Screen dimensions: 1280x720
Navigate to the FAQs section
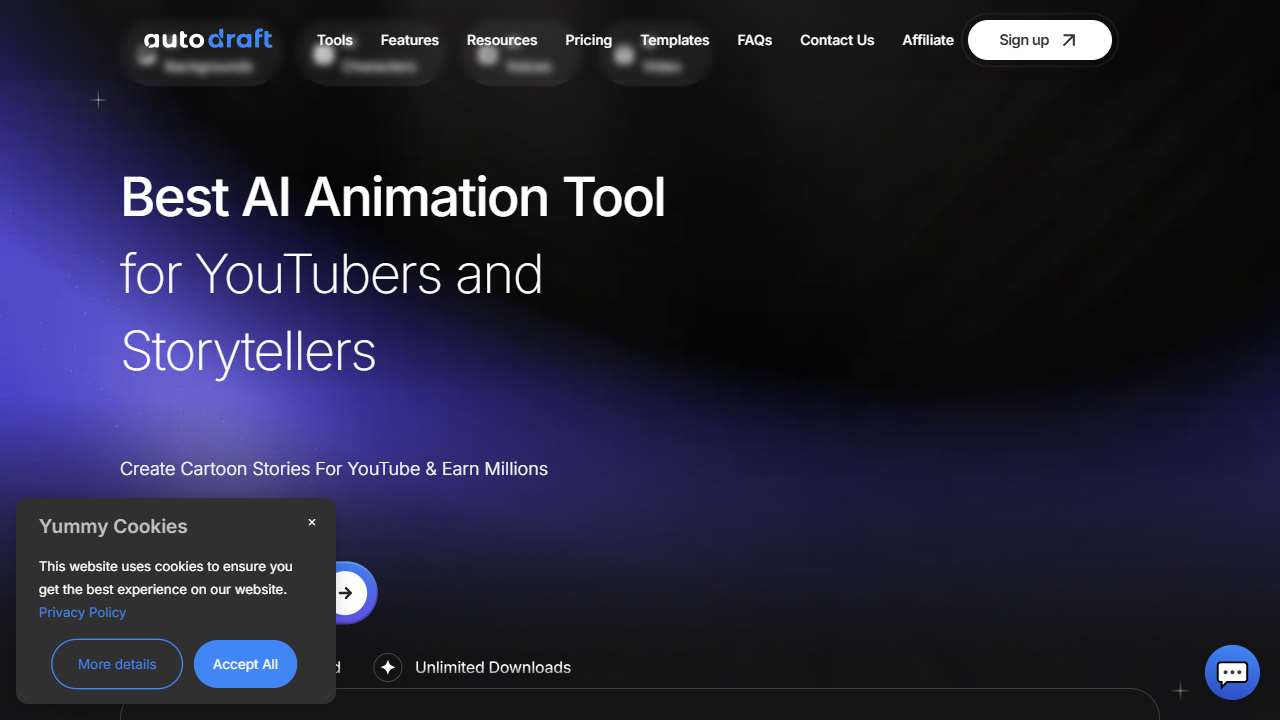(x=754, y=40)
